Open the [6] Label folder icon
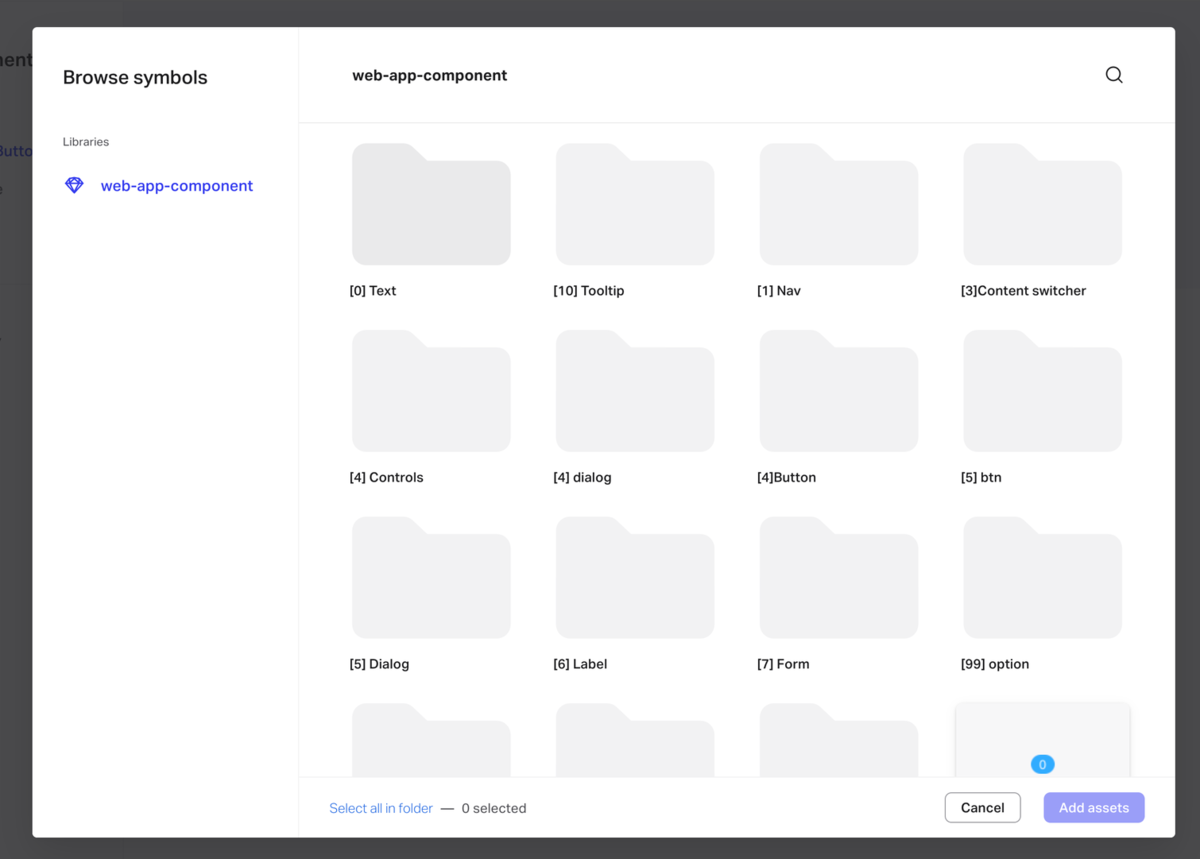This screenshot has height=859, width=1200. pos(635,577)
